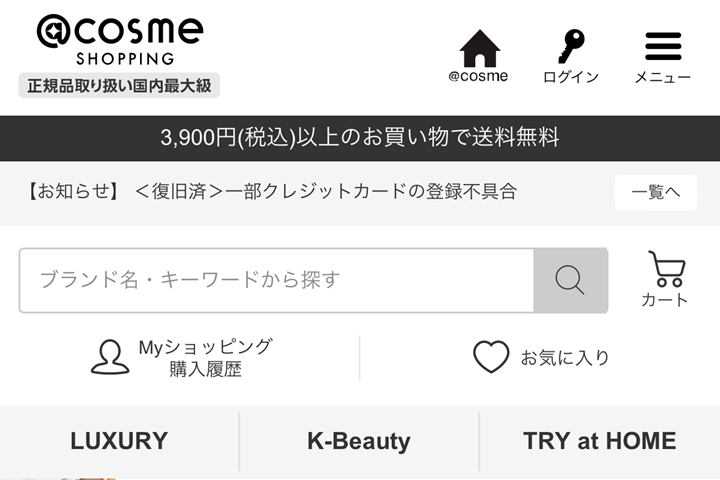This screenshot has width=720, height=480.
Task: Open the お気に入り favorites text link
Action: pos(565,357)
